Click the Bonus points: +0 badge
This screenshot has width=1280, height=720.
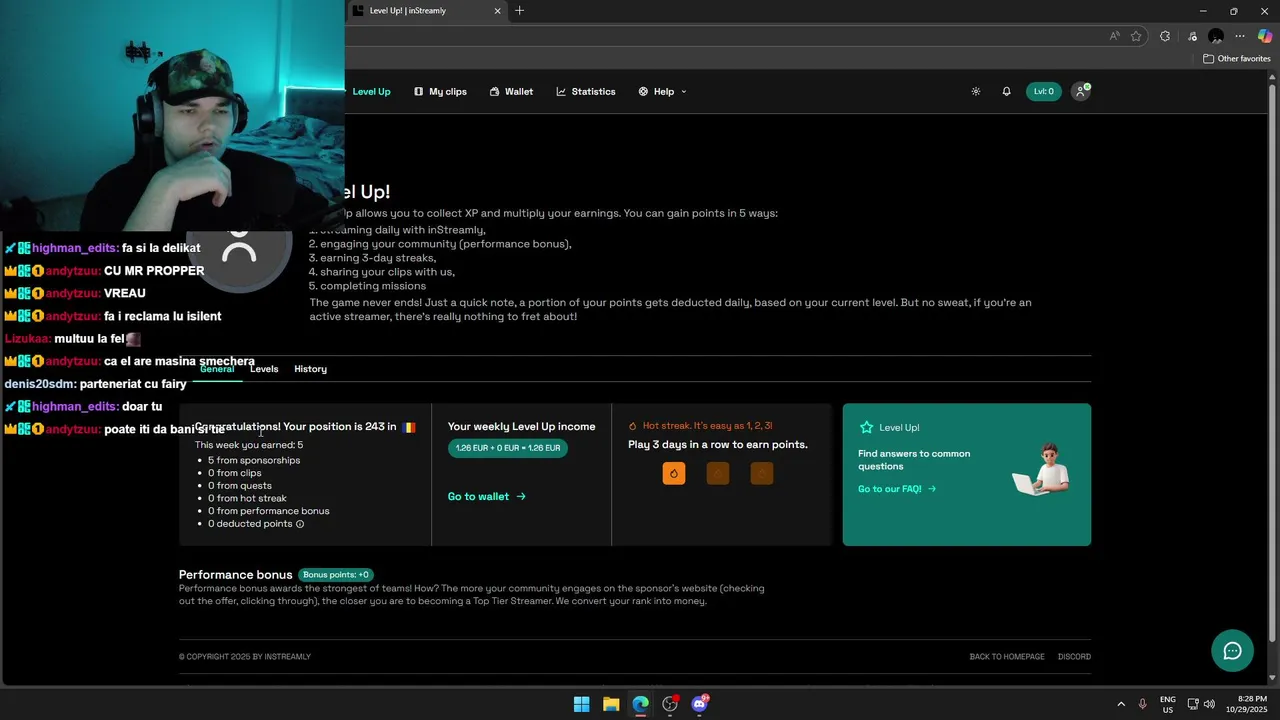(336, 575)
